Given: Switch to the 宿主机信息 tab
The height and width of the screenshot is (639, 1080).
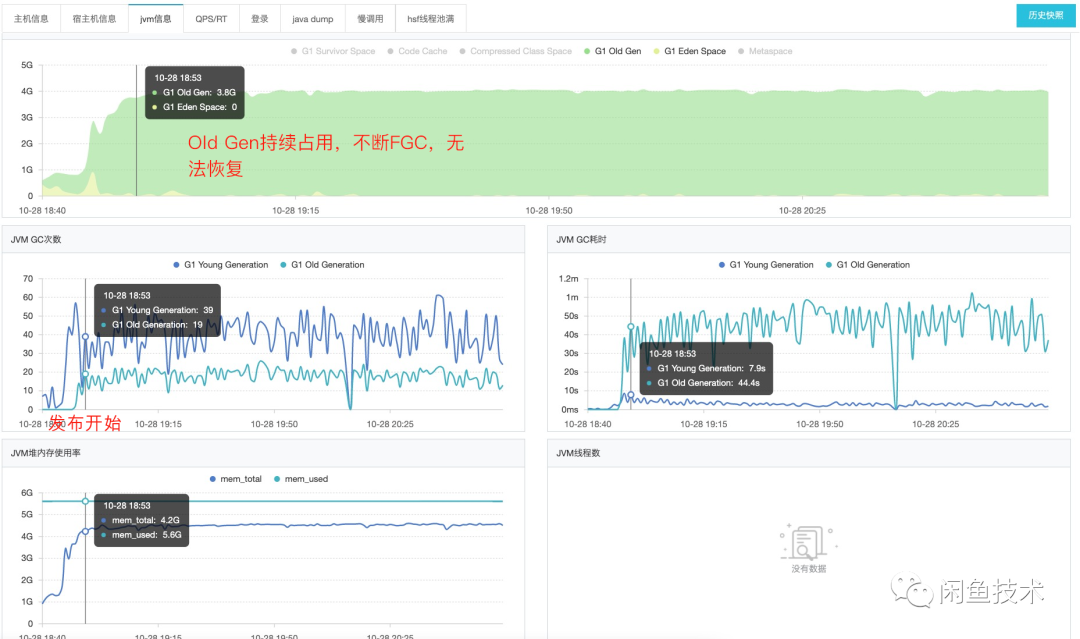Looking at the screenshot, I should (x=94, y=19).
